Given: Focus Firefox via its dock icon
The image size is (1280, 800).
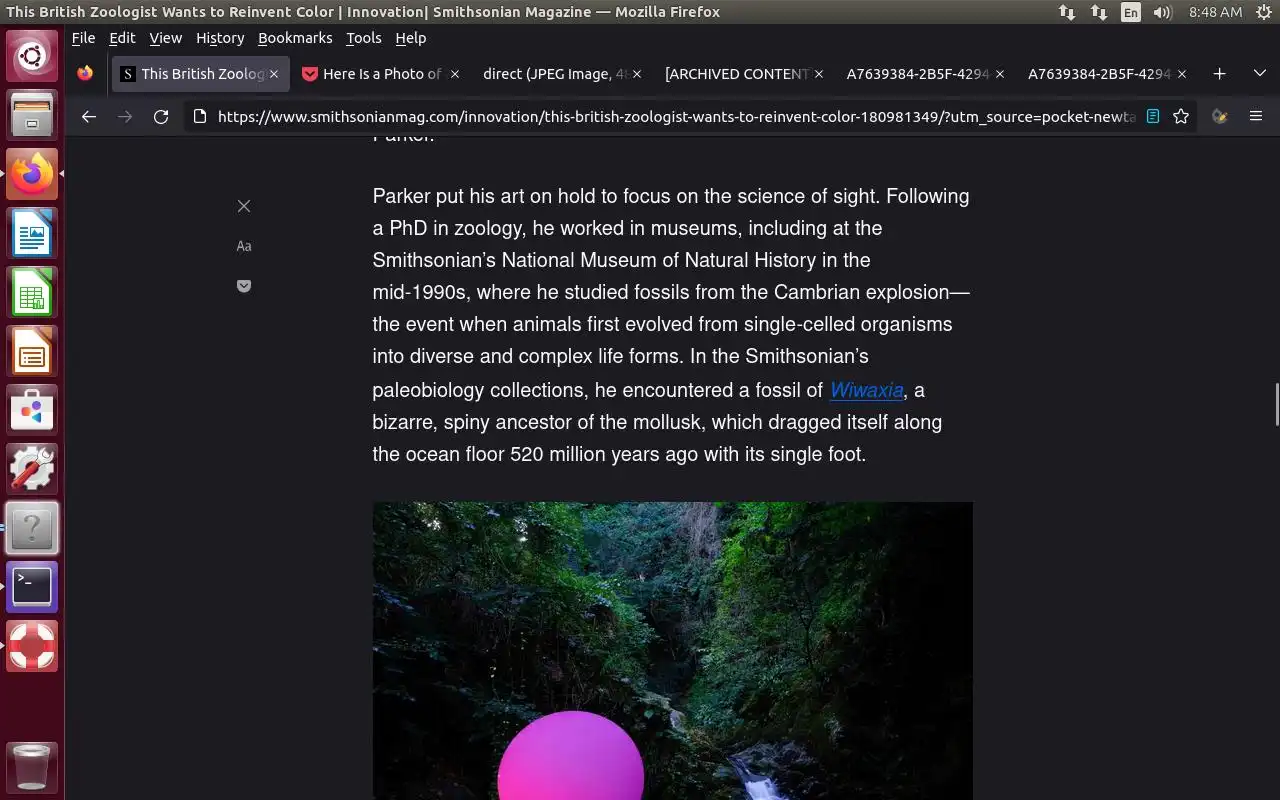Looking at the screenshot, I should (x=32, y=174).
